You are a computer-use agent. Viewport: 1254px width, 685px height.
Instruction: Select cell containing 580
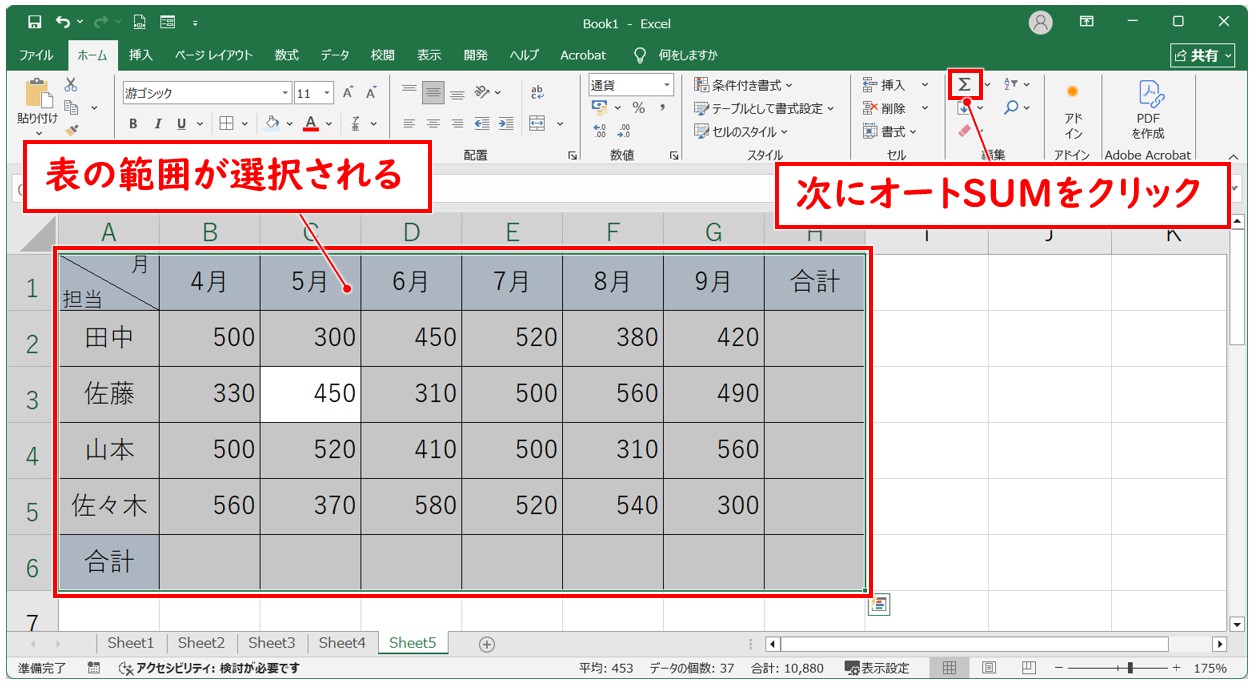click(x=411, y=506)
